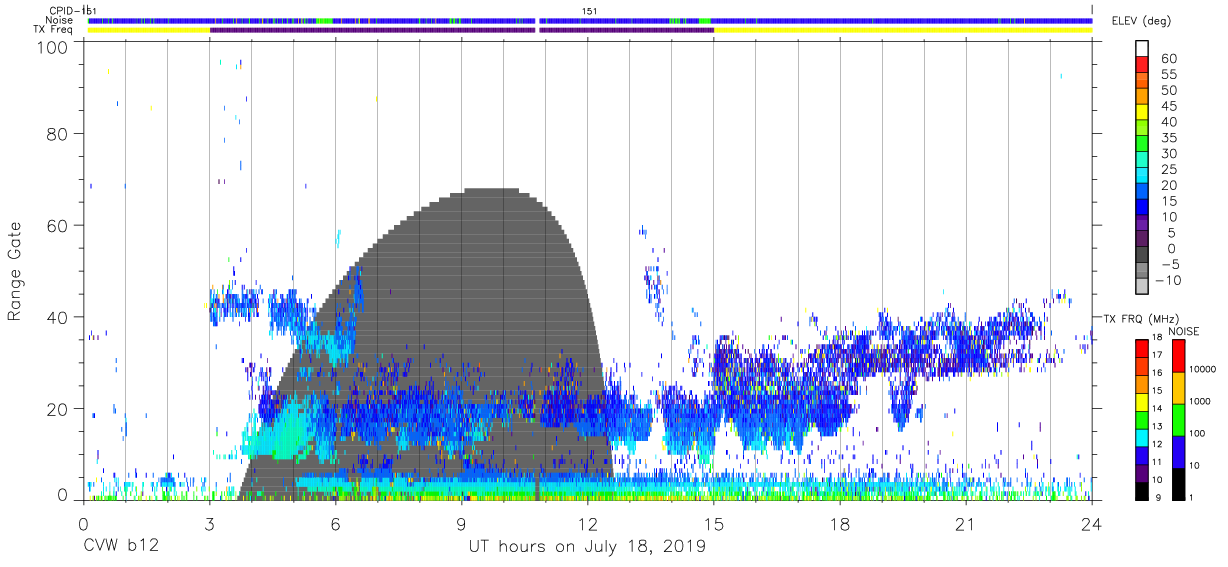Image resolution: width=1228 pixels, height=567 pixels.
Task: Click the black bottom segment of TX FRQ colorbar
Action: [x=1141, y=491]
